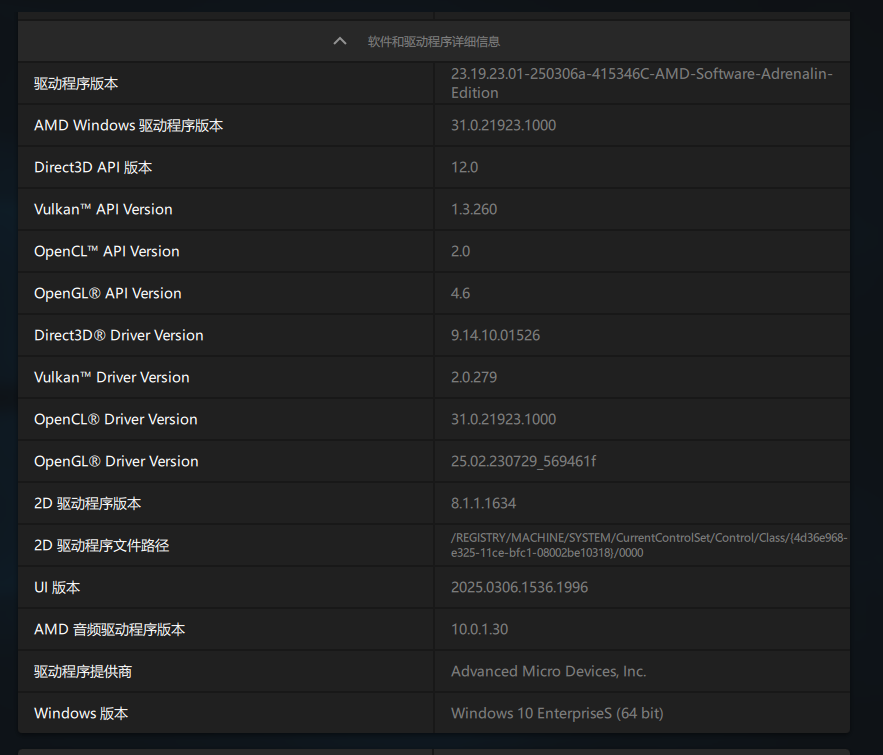The height and width of the screenshot is (755, 883).
Task: Click the value 25.02.230729_569461f
Action: [x=523, y=461]
